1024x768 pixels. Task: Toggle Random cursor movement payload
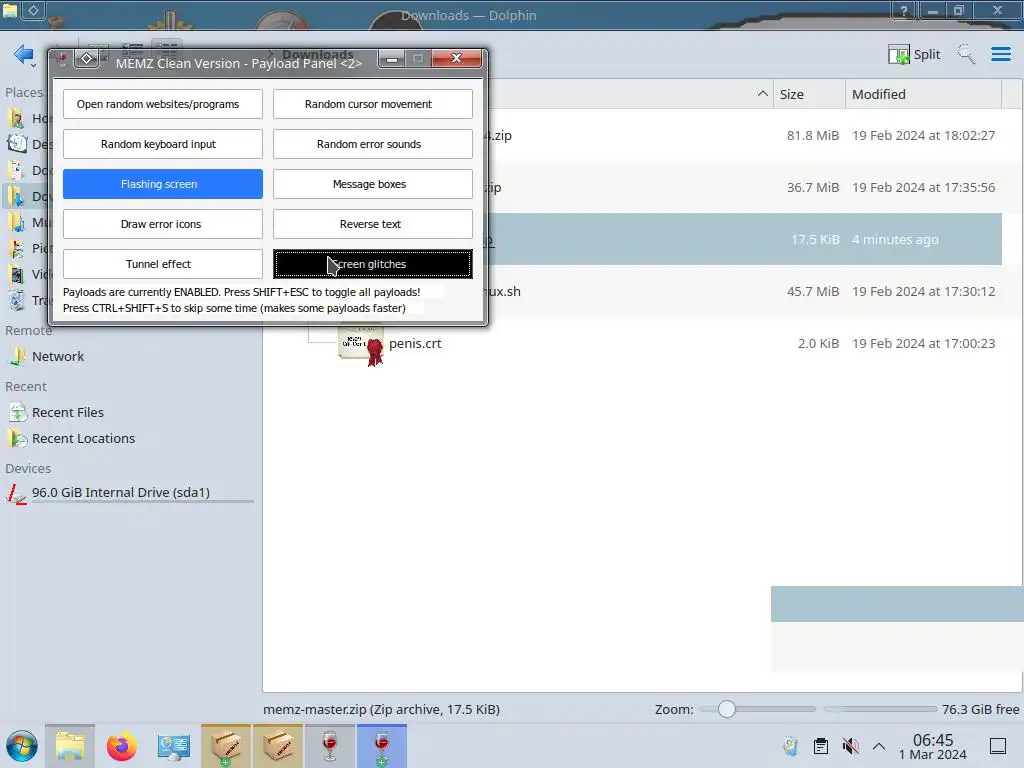click(372, 104)
